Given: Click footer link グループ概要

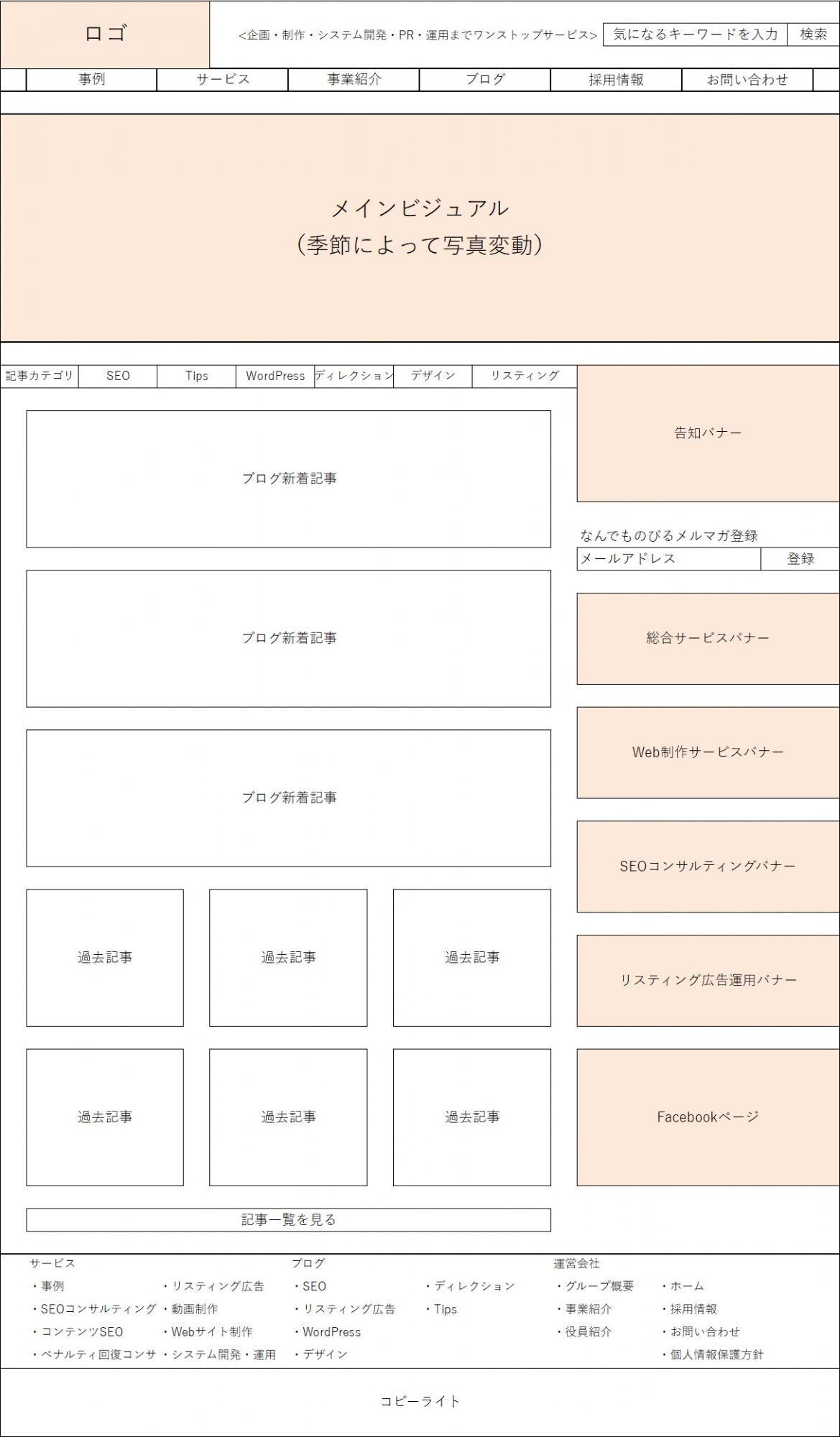Looking at the screenshot, I should [594, 1286].
